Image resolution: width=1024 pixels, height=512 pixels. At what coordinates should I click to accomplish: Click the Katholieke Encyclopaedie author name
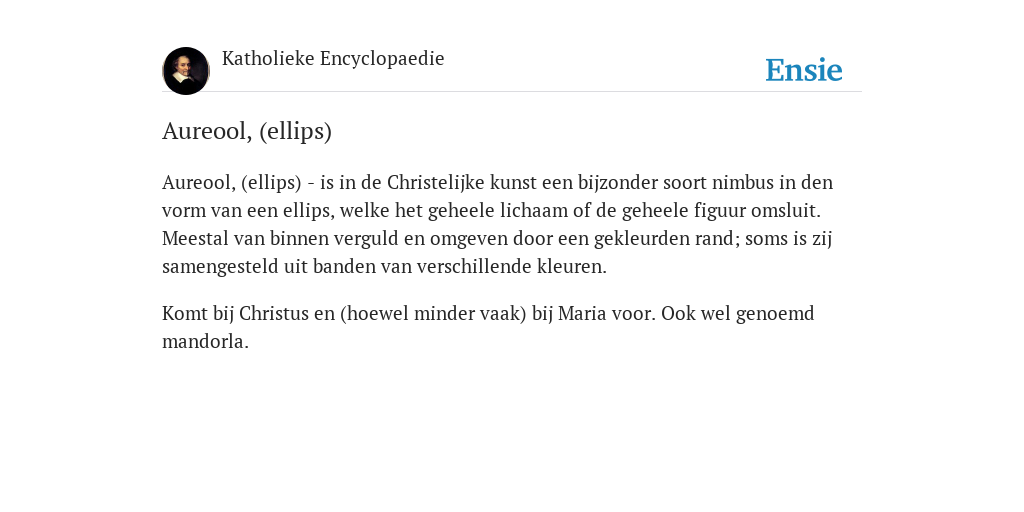(333, 59)
